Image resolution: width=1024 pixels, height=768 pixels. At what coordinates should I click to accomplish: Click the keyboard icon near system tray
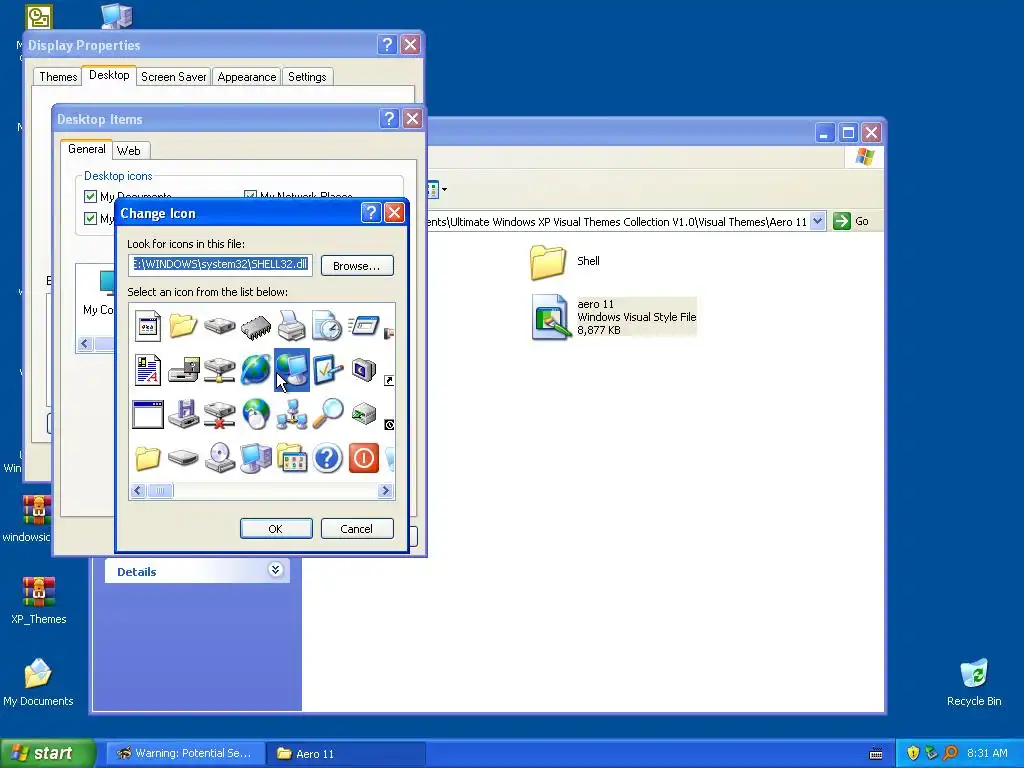point(876,754)
